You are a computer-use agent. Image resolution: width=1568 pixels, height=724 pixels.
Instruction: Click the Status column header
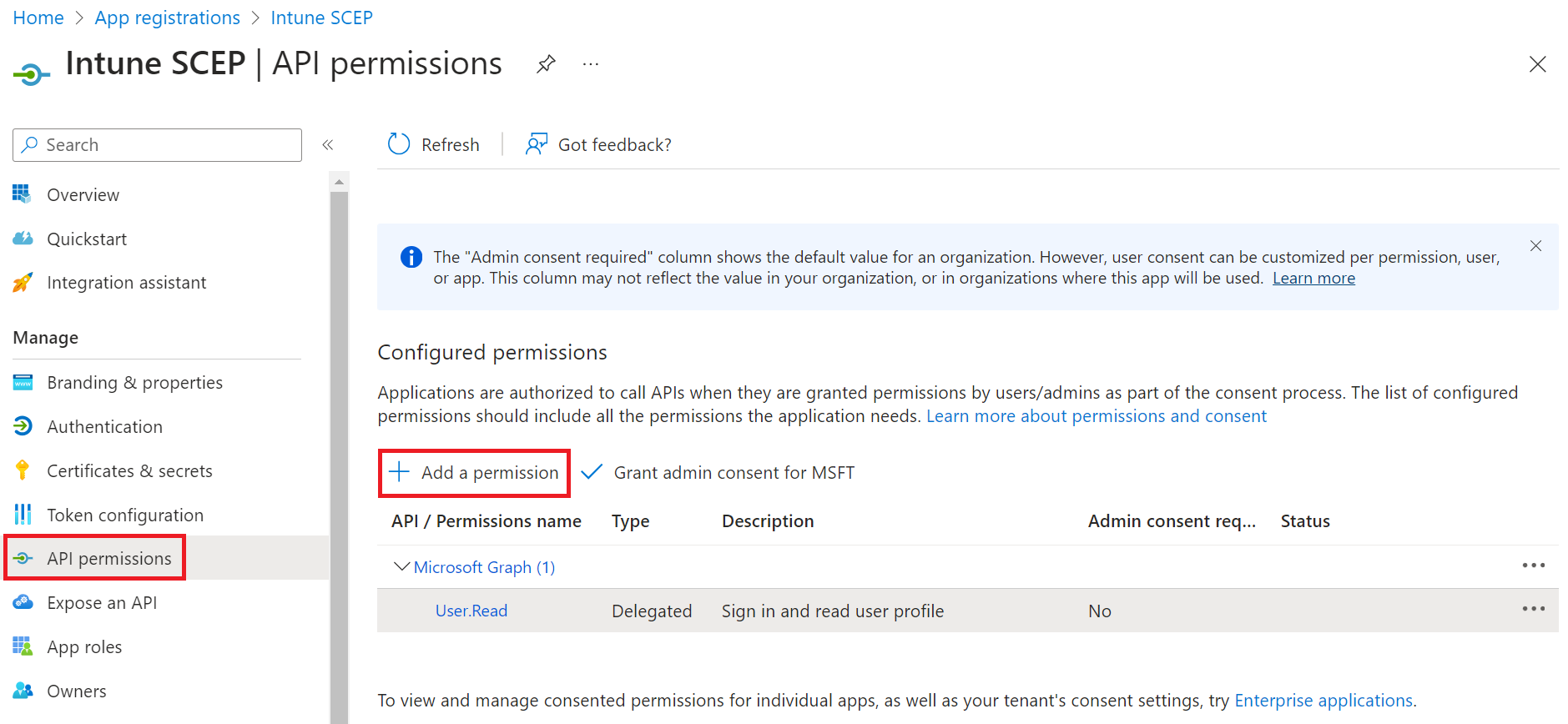(x=1305, y=520)
